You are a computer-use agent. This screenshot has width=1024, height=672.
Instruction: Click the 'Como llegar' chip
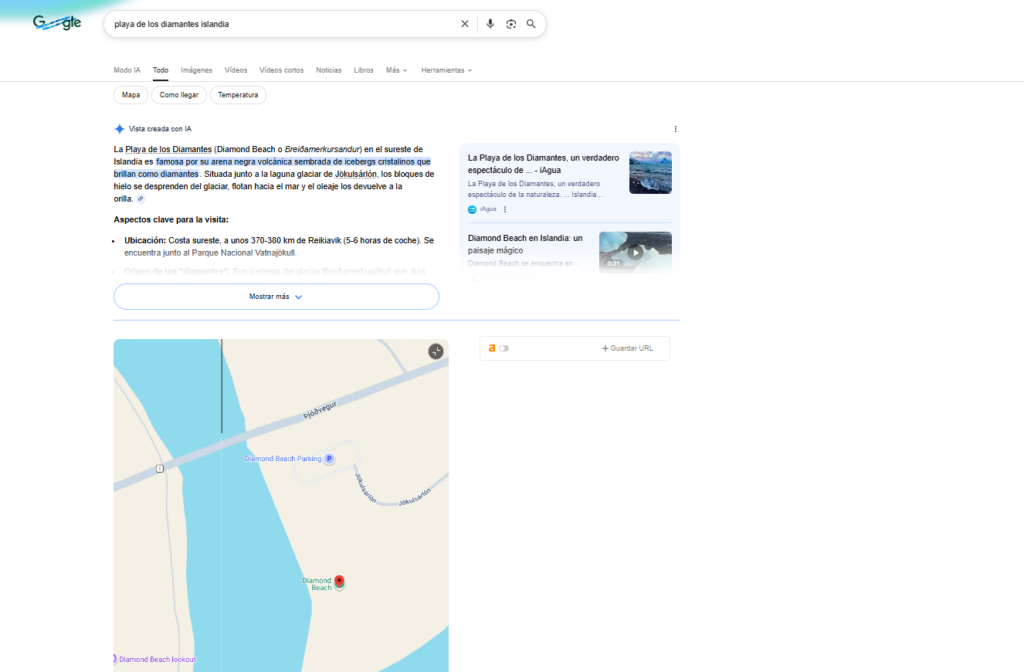pos(179,95)
